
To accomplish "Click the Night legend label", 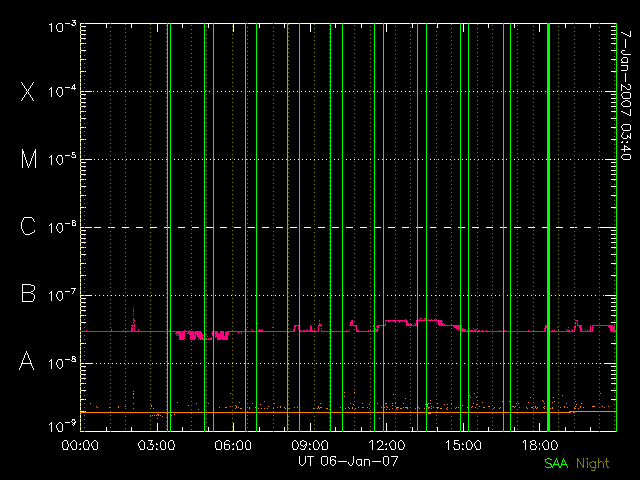I will (593, 464).
